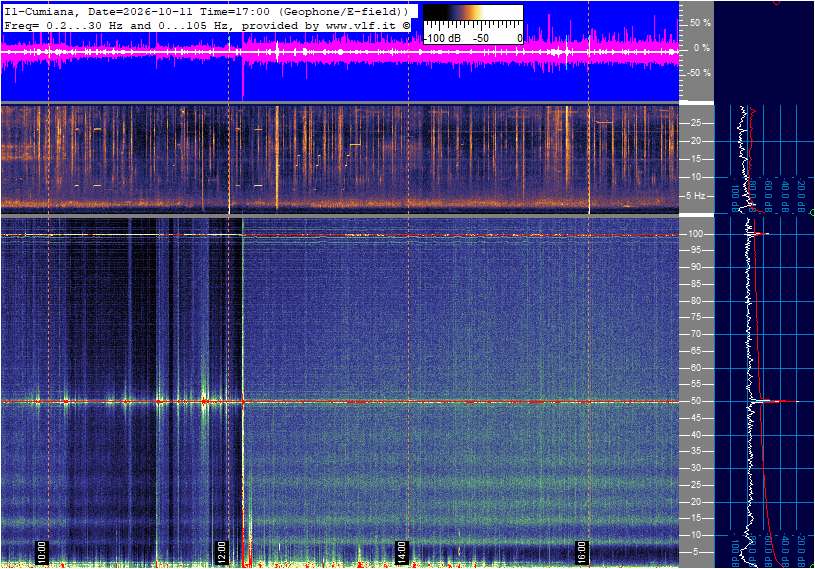
Task: Click the 10:00 time marker
Action: click(42, 552)
